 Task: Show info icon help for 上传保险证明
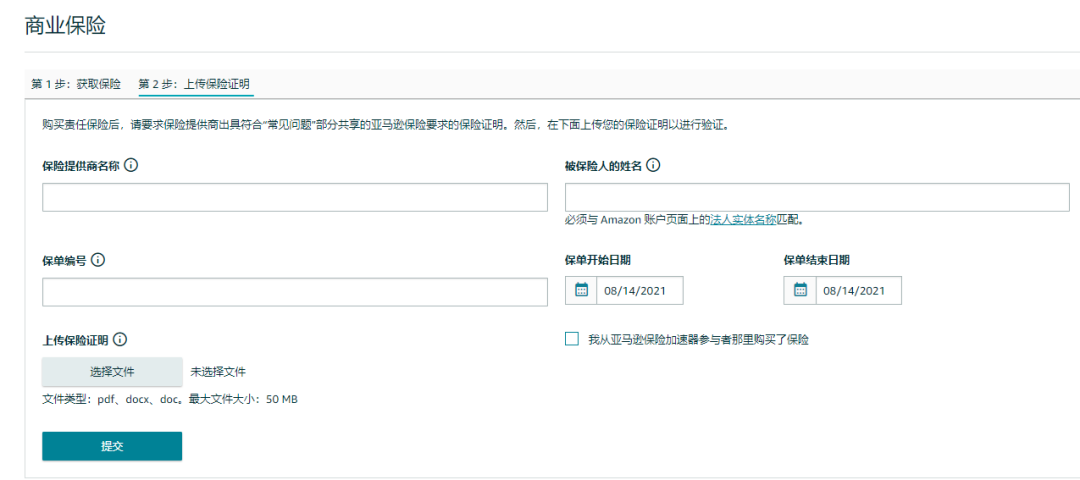click(120, 340)
